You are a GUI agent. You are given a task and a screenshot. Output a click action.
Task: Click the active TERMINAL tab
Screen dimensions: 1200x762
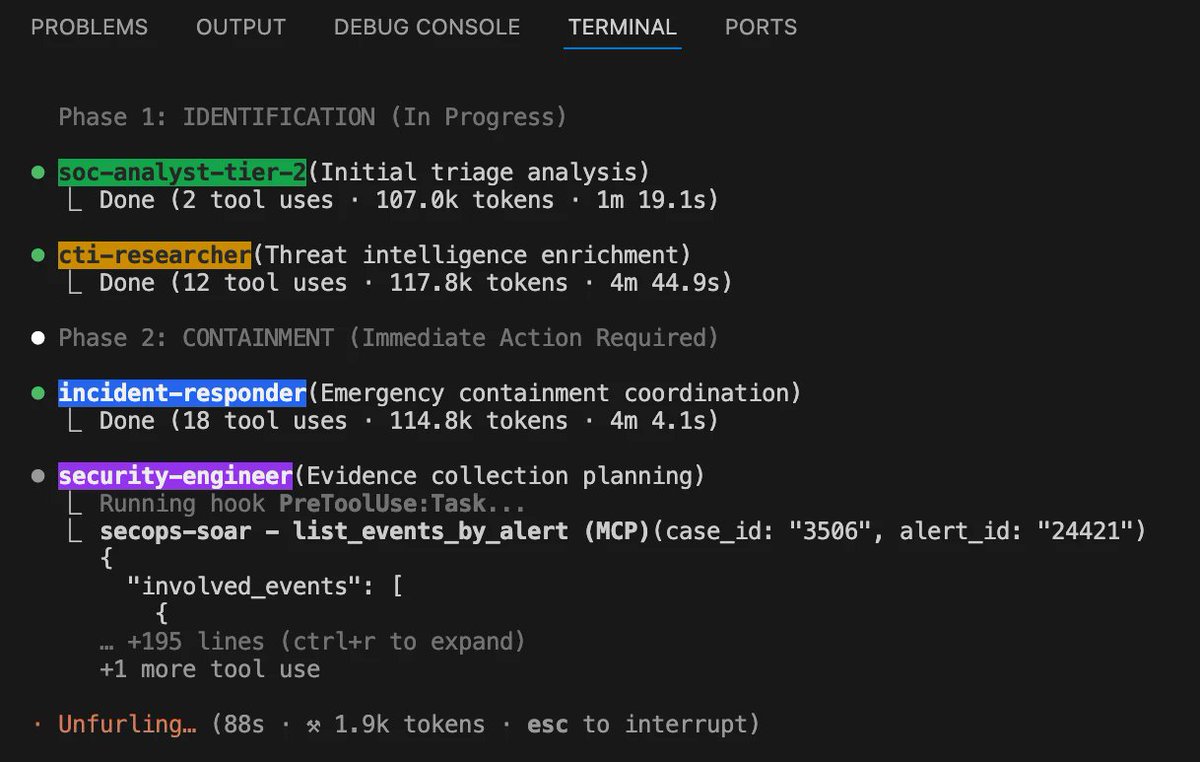[x=622, y=28]
